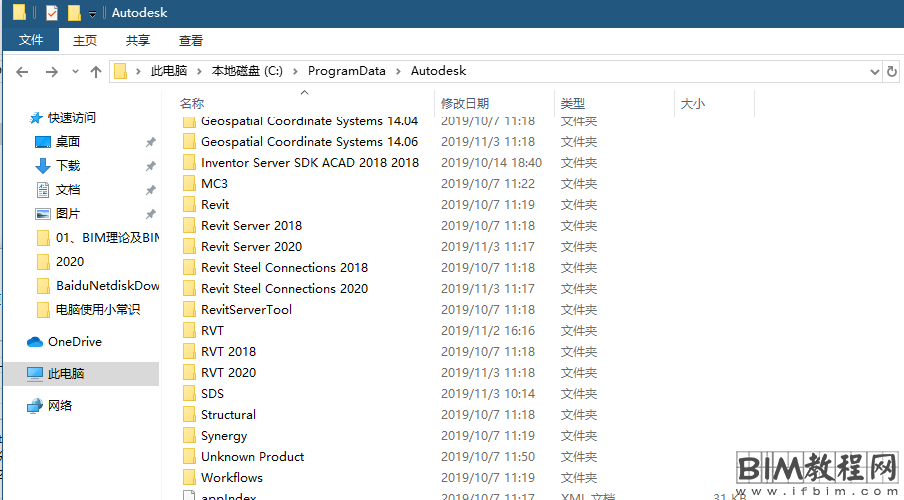
Task: Select 快速访问 in the navigation pane
Action: click(71, 118)
